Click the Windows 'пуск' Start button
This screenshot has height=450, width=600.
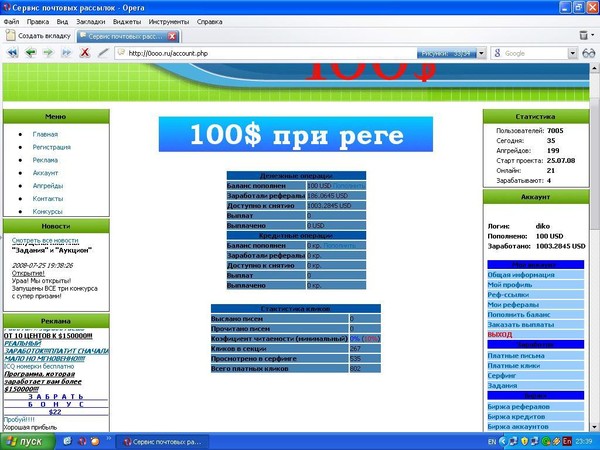pos(25,440)
